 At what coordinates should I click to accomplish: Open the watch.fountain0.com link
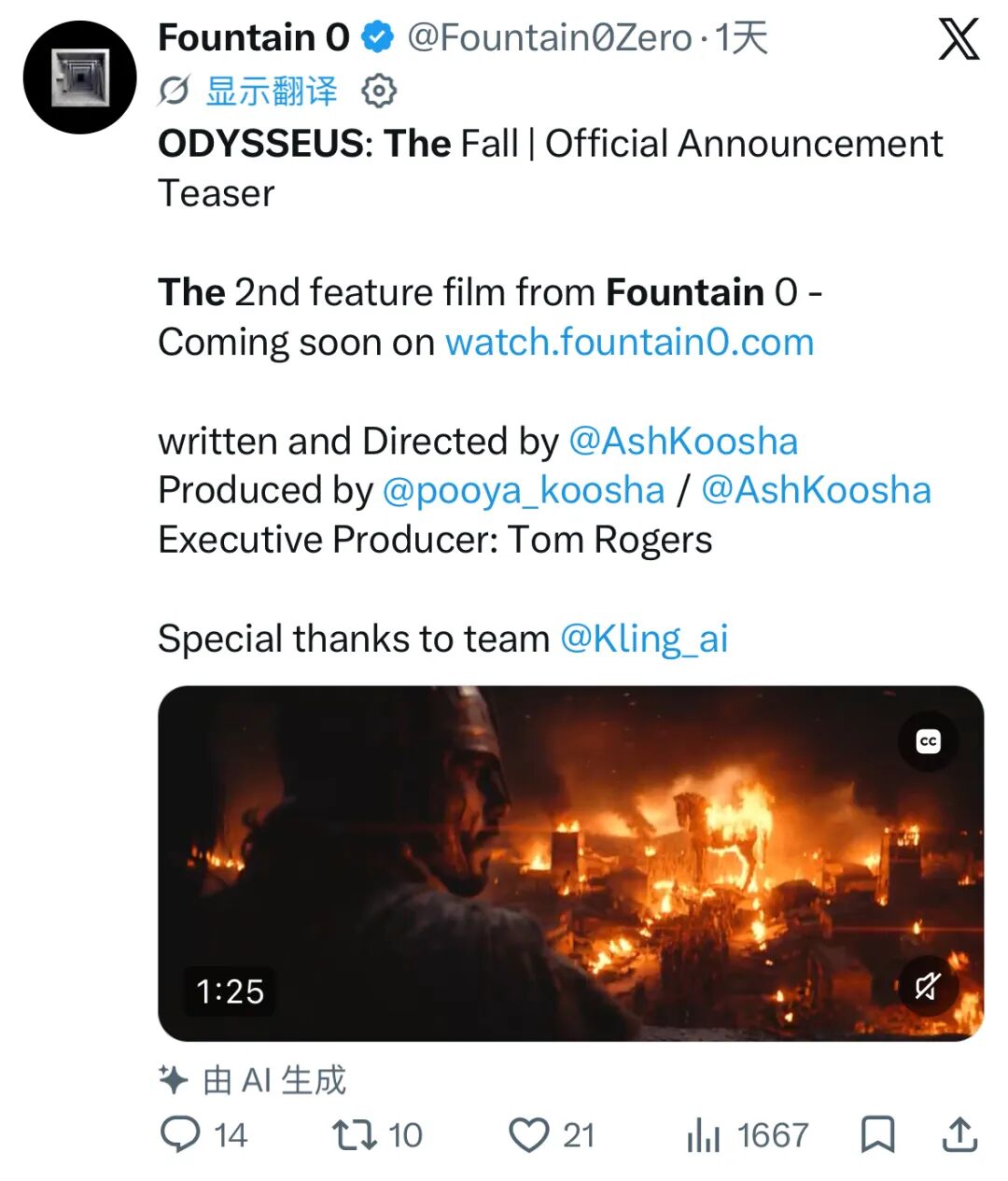630,342
